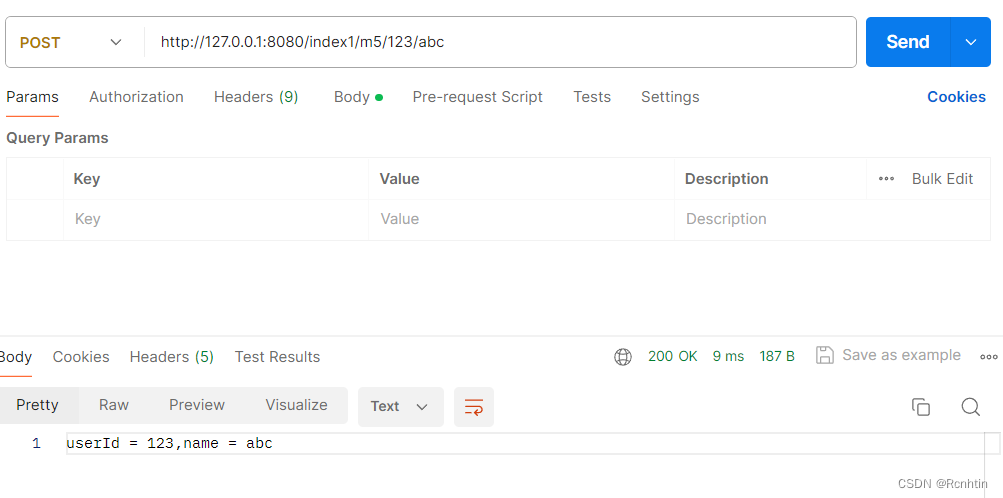Open the Tests tab
The width and height of the screenshot is (1003, 498).
pos(592,97)
